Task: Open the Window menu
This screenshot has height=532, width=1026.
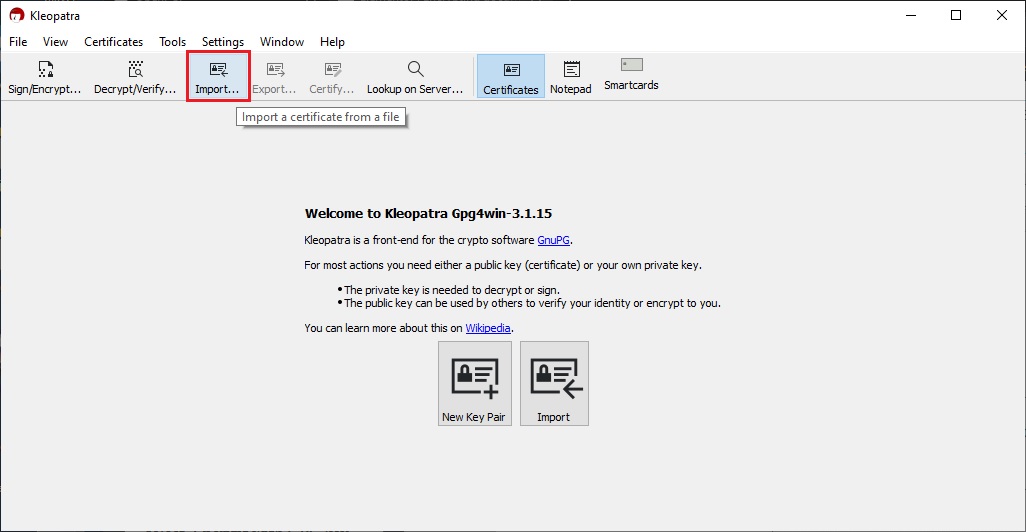Action: [281, 42]
